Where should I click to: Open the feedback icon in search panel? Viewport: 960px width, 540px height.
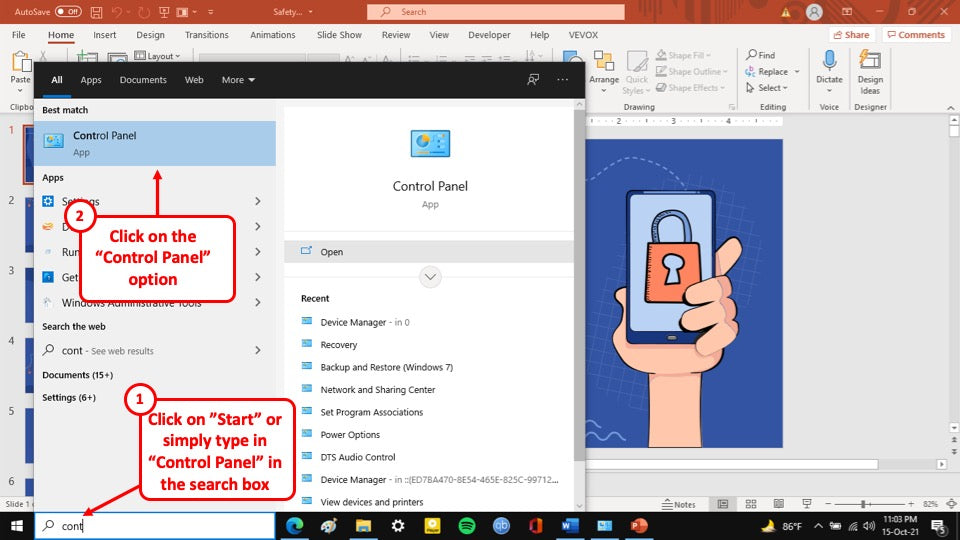pyautogui.click(x=534, y=80)
